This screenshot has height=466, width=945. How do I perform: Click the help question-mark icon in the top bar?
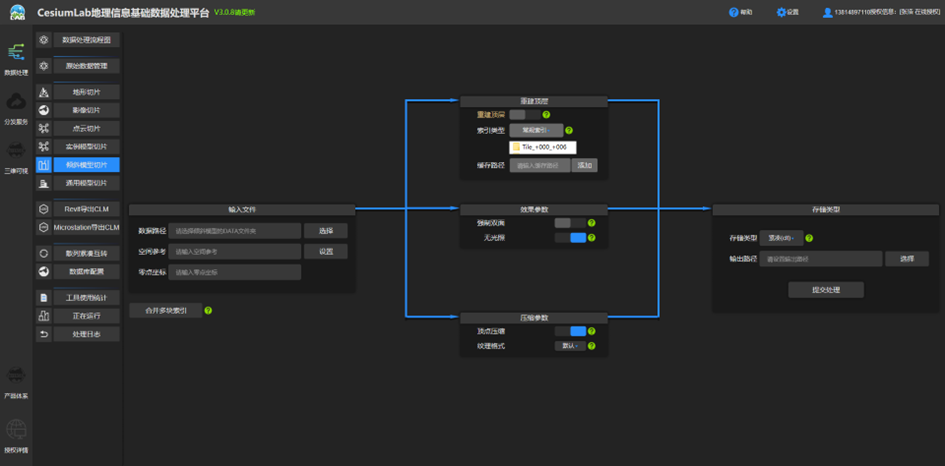(733, 12)
